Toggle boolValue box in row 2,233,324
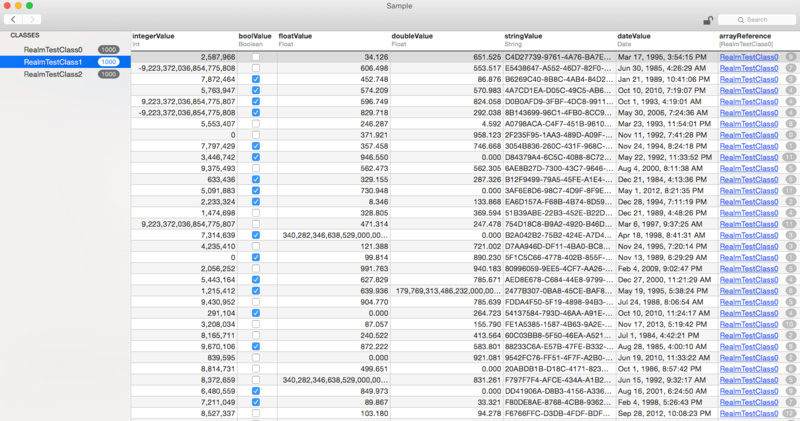800x421 pixels. coord(256,202)
